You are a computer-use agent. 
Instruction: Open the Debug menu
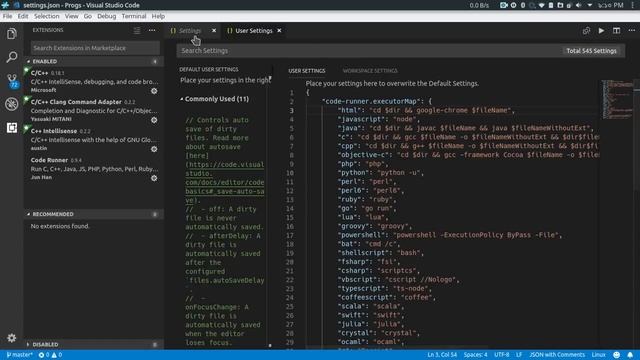coord(107,16)
